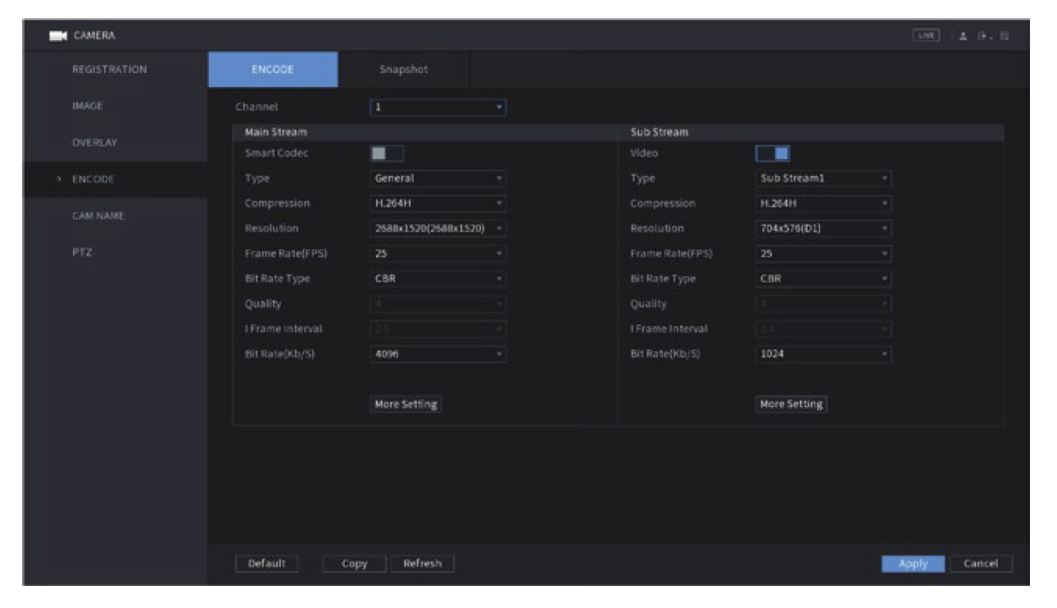Open the Channel dropdown

click(437, 105)
